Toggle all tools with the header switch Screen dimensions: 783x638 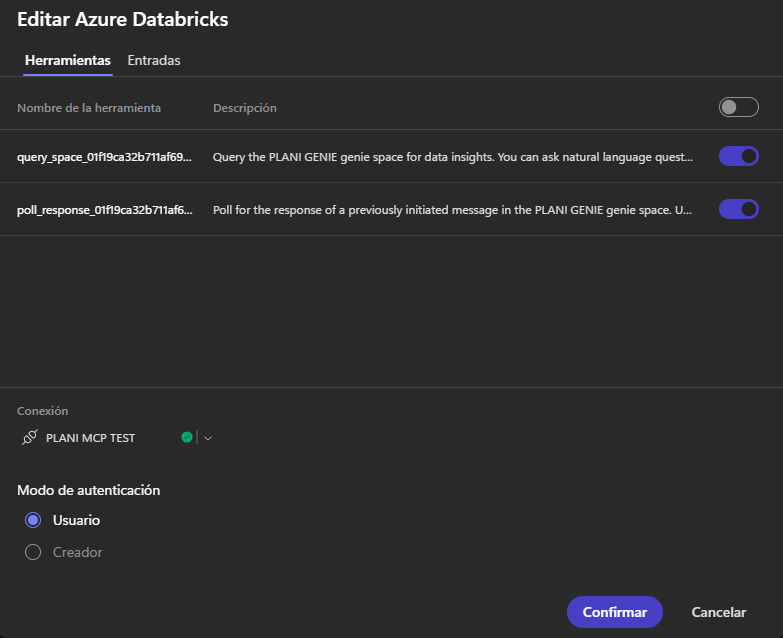739,107
